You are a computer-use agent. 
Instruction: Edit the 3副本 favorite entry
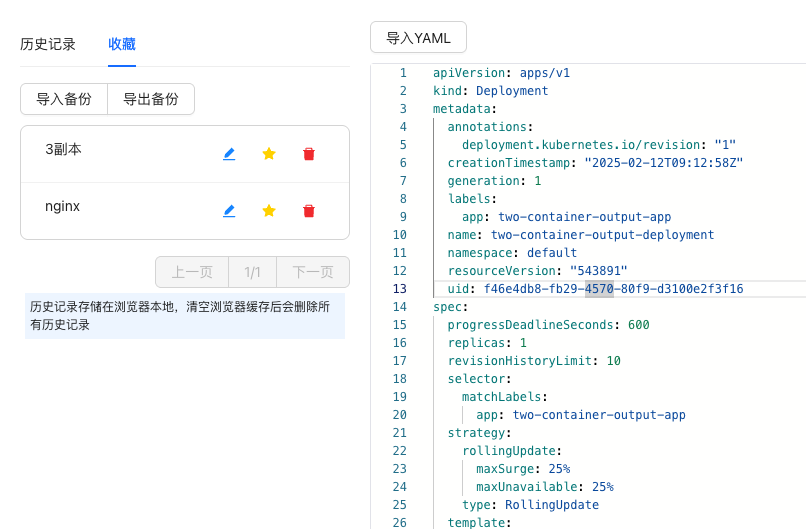229,154
